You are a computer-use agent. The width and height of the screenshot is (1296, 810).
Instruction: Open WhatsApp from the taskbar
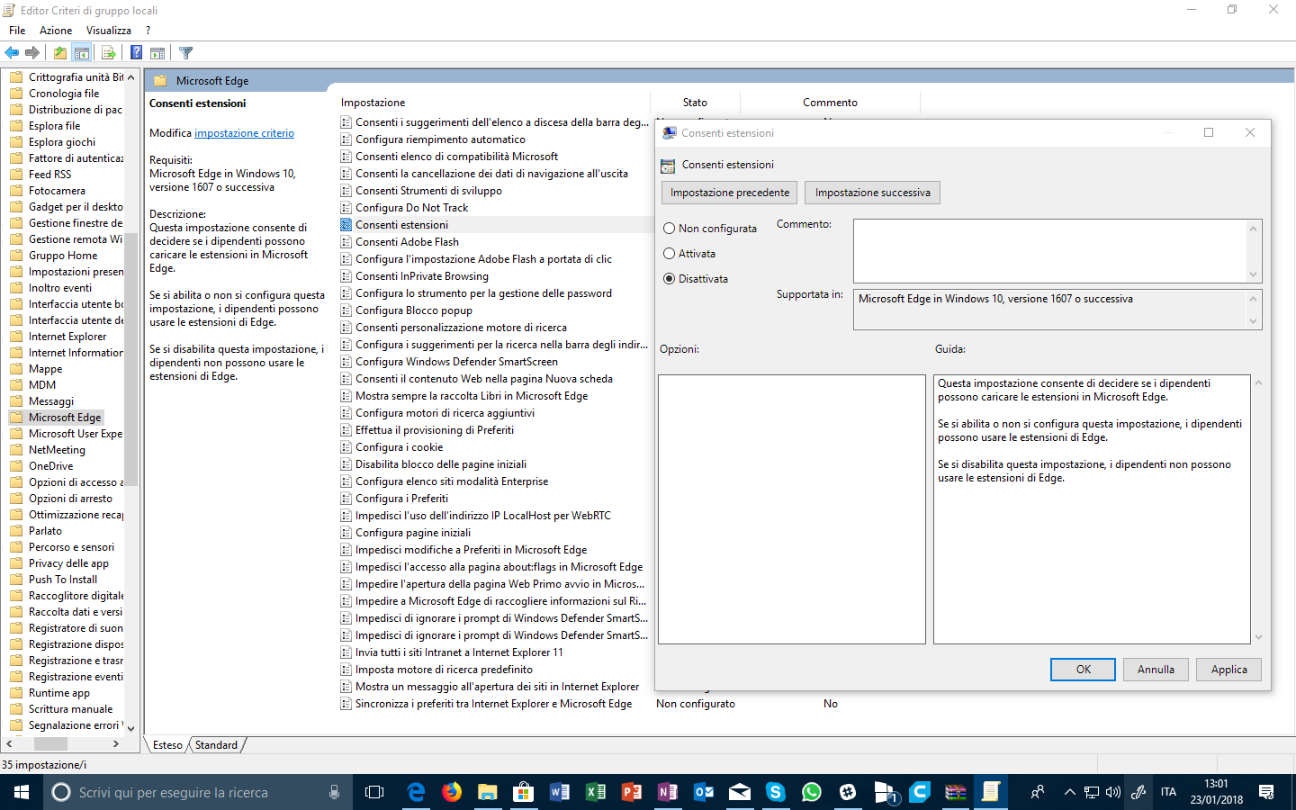811,792
